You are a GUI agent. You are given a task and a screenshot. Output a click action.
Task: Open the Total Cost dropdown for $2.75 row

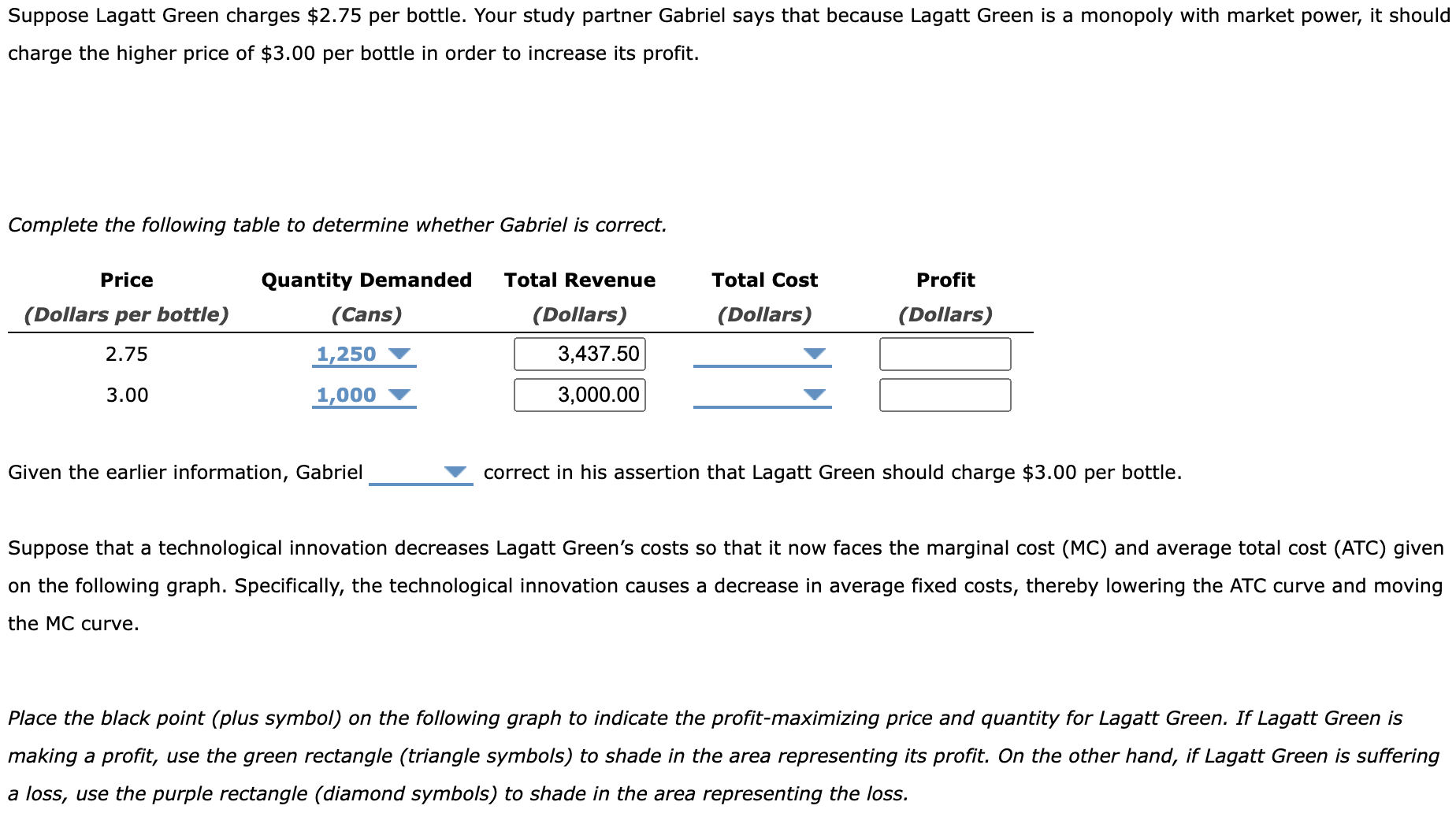pos(761,354)
